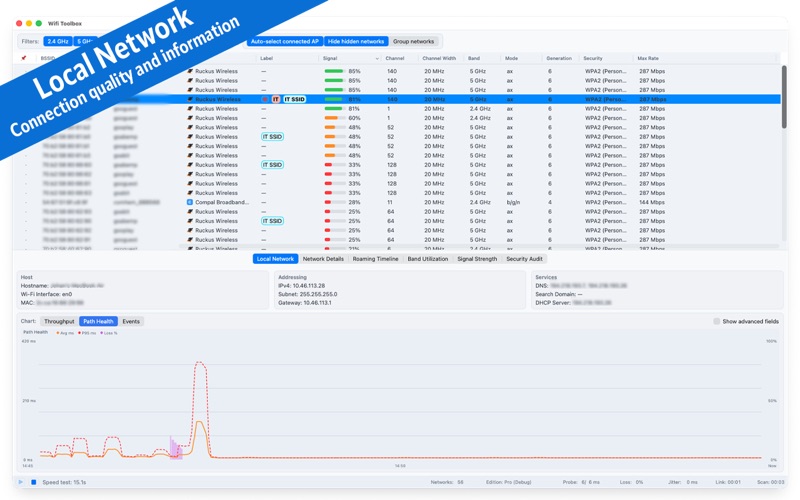Click the IT SSID tag in the selected row
The width and height of the screenshot is (800, 500).
294,99
